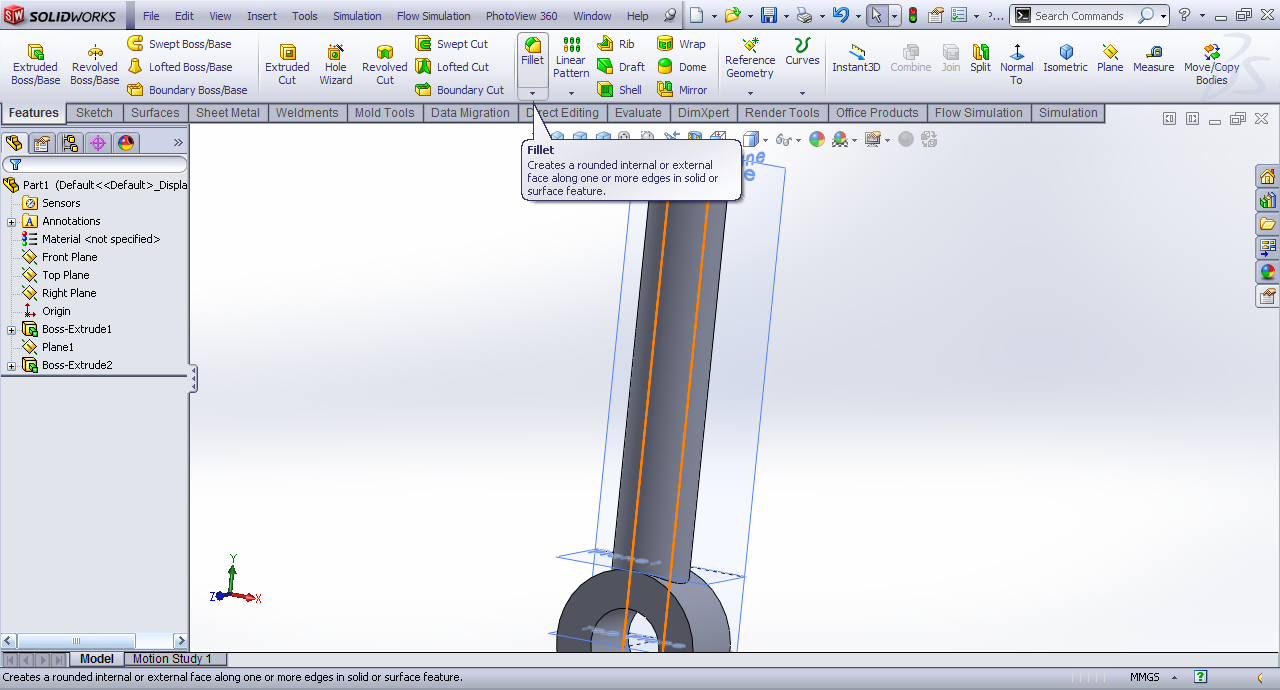Select the Extruded Cut tool
This screenshot has height=690, width=1280.
287,64
